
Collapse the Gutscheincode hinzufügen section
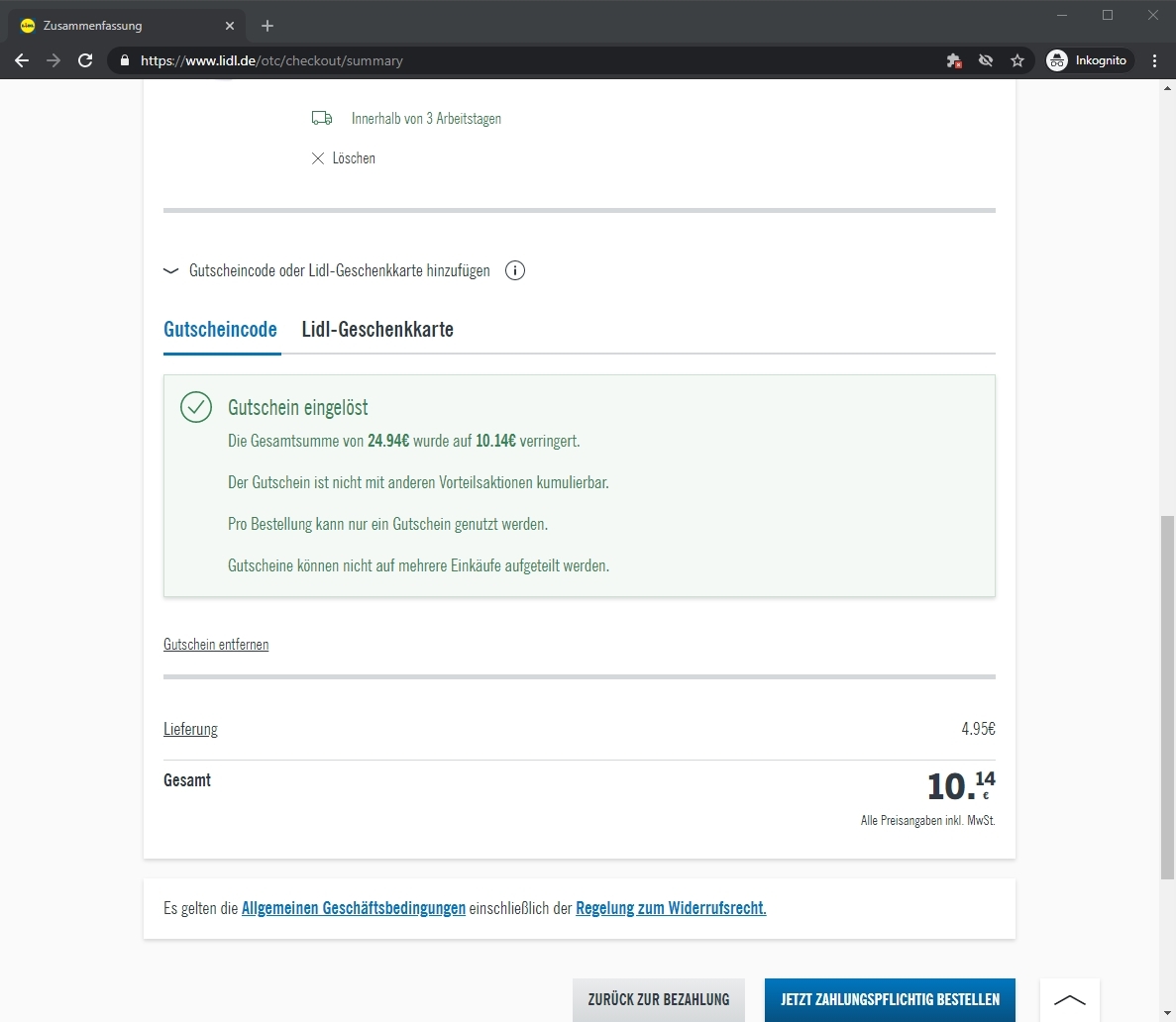170,270
